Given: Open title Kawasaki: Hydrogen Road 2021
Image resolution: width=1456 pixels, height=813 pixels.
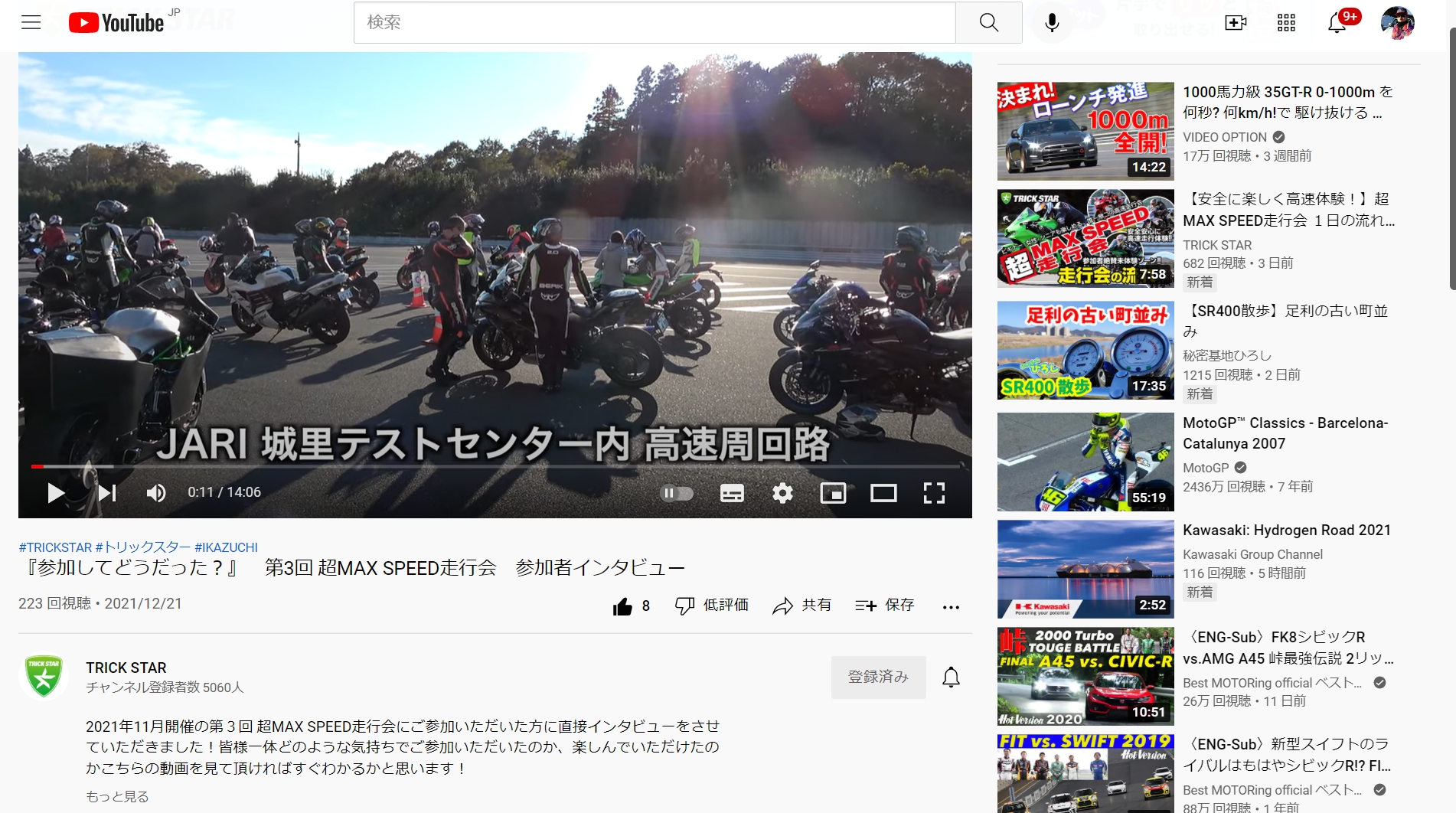Looking at the screenshot, I should click(1287, 530).
